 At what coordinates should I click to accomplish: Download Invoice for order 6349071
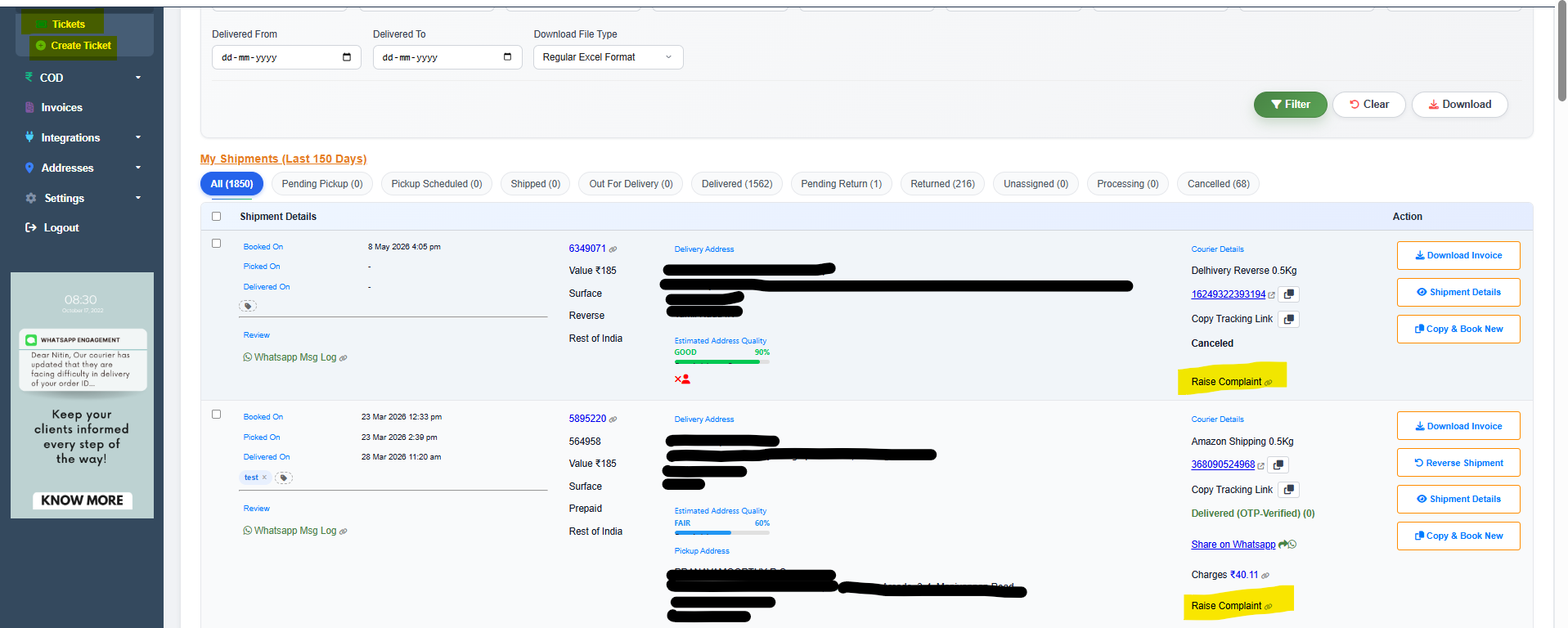click(1458, 255)
